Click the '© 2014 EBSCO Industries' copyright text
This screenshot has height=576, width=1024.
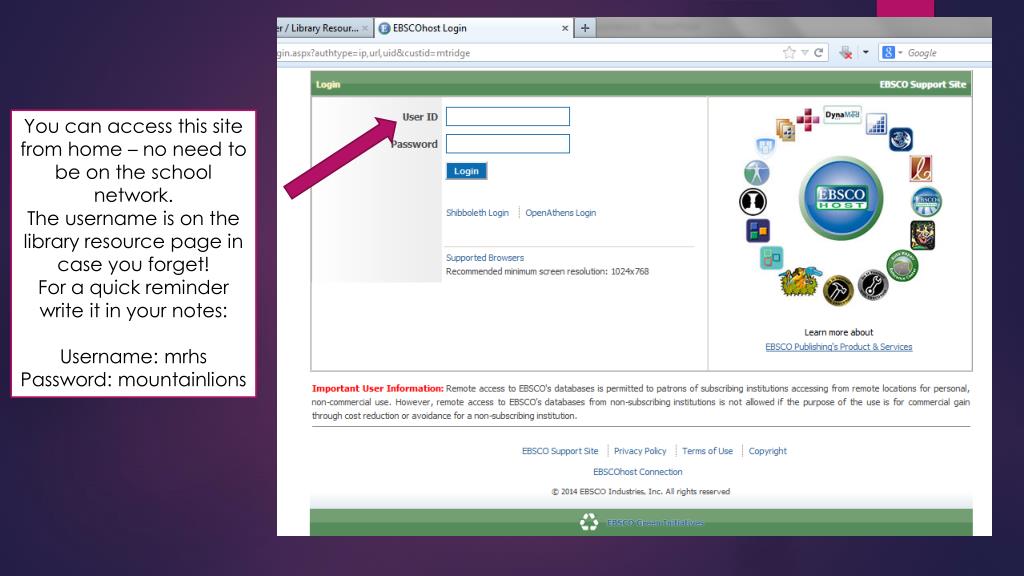pos(641,492)
